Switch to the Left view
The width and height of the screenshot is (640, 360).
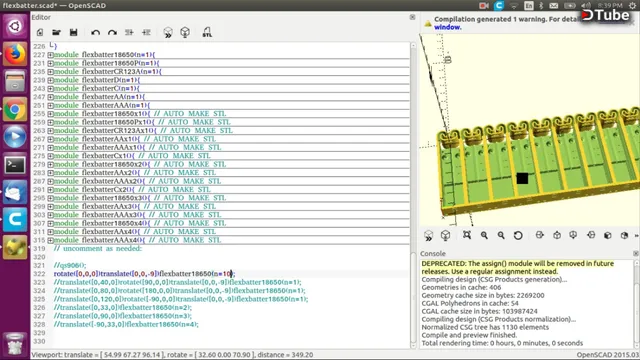coord(591,235)
